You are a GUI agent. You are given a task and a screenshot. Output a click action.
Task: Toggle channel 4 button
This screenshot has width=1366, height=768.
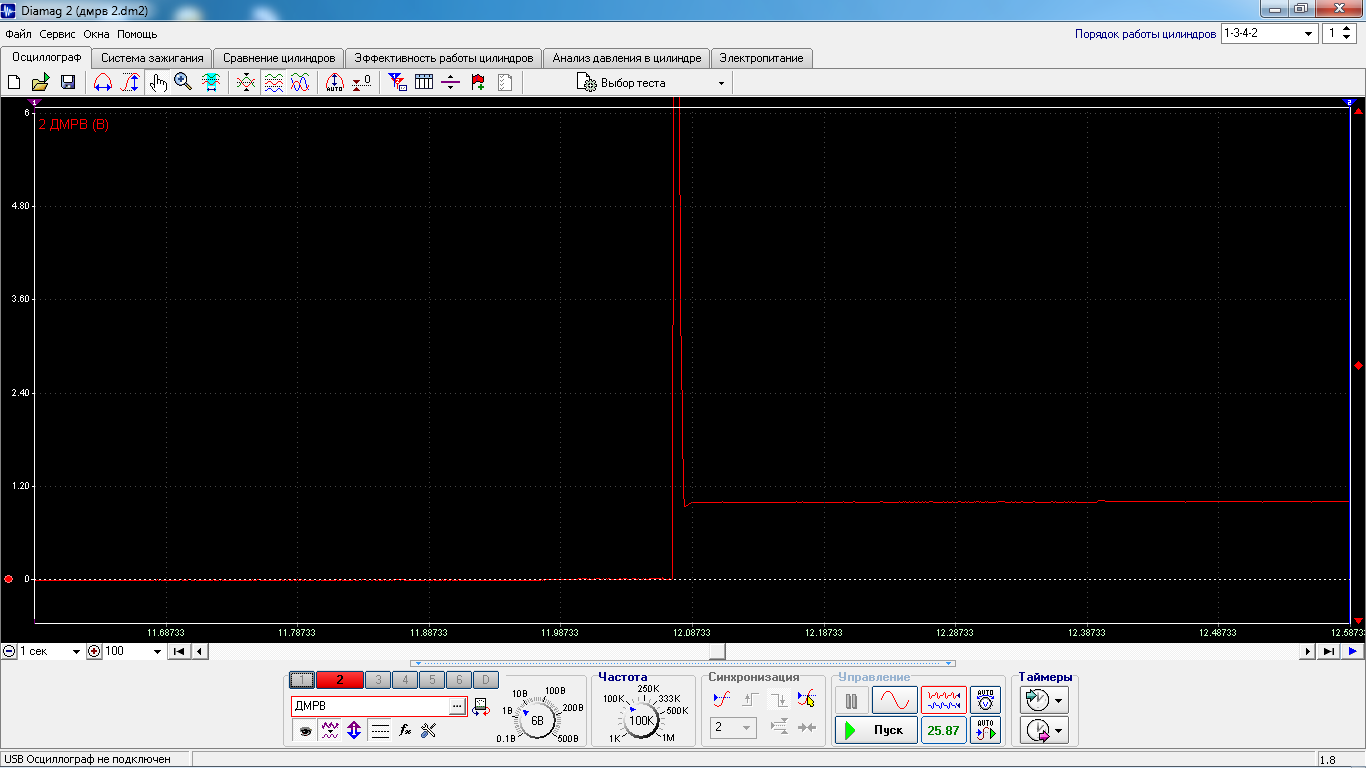point(405,680)
